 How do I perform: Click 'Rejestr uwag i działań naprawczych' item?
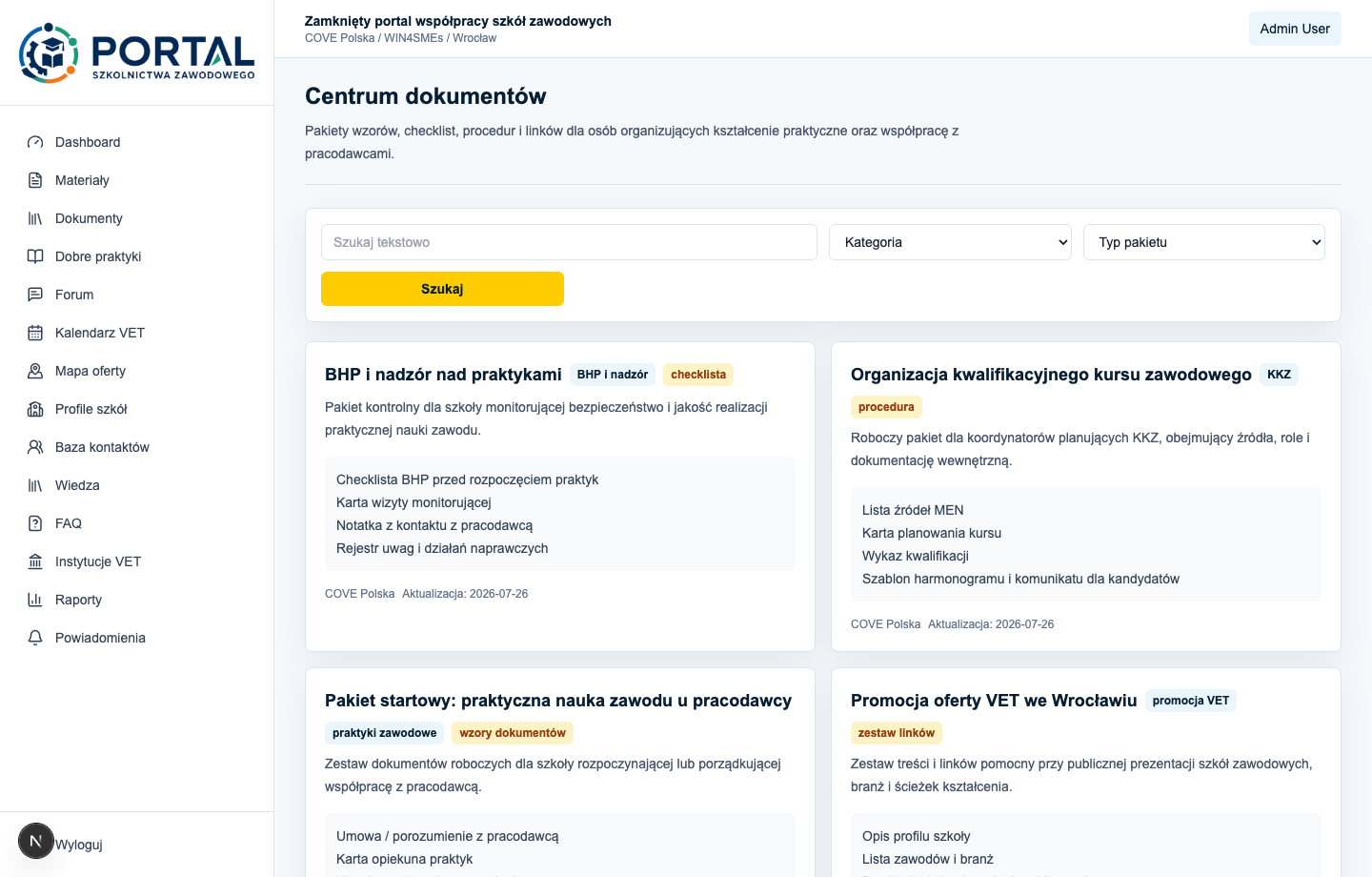point(442,548)
